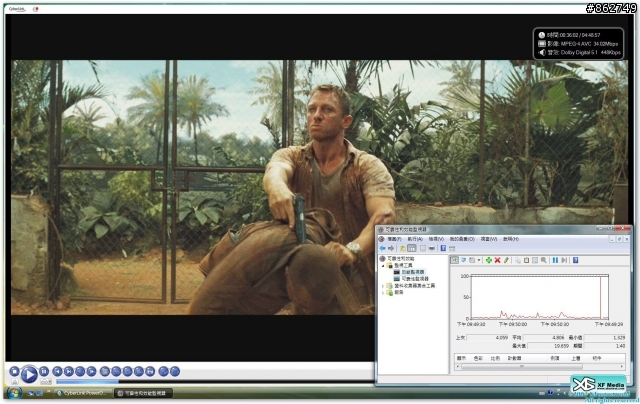Stop playback in the PowerDVD player
Image resolution: width=640 pixels, height=404 pixels.
[14, 371]
